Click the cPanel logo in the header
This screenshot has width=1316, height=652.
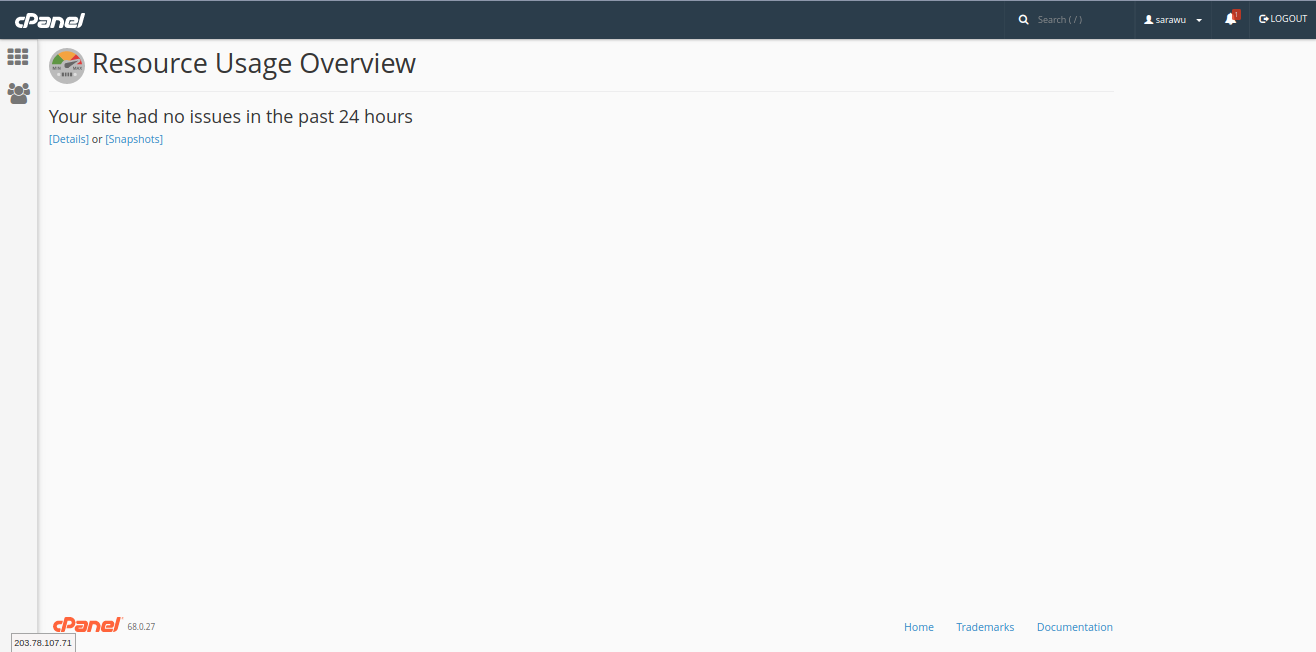(x=50, y=20)
